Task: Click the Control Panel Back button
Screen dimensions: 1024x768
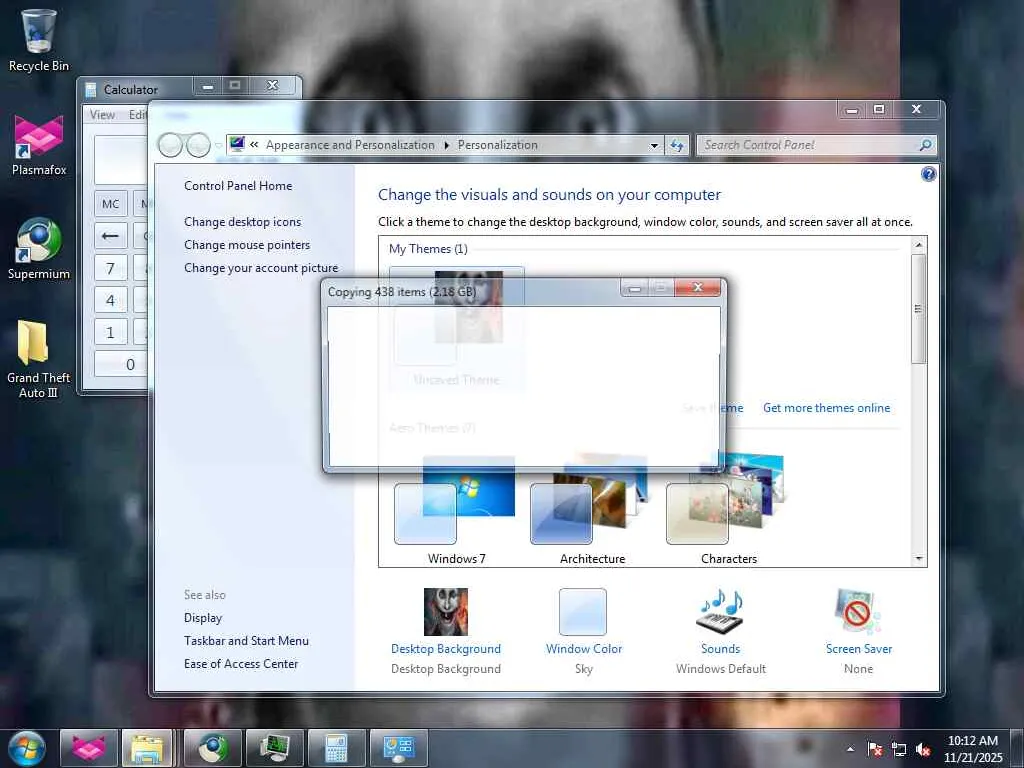Action: click(x=170, y=145)
